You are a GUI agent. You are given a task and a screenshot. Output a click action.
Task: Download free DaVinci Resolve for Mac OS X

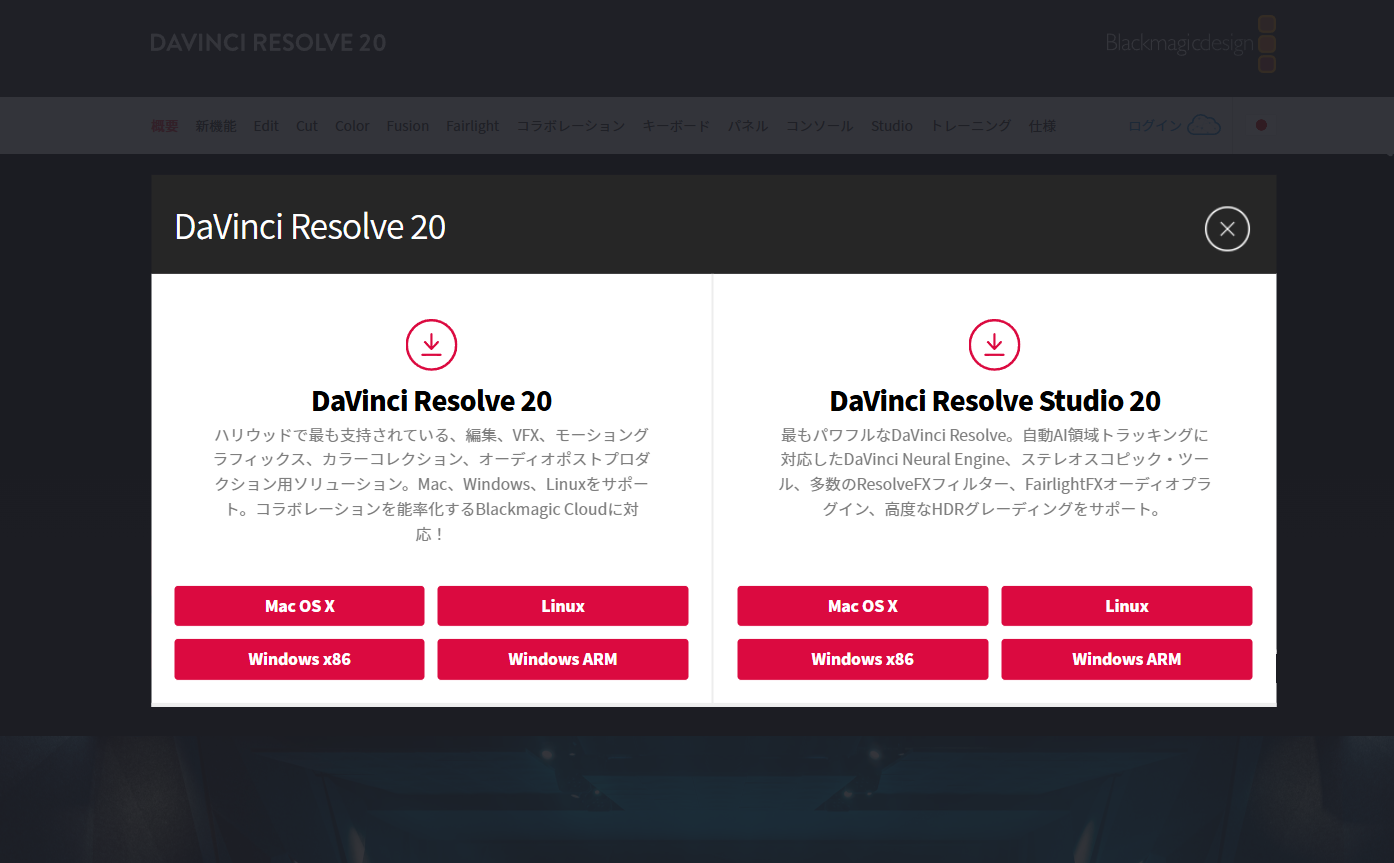point(299,606)
